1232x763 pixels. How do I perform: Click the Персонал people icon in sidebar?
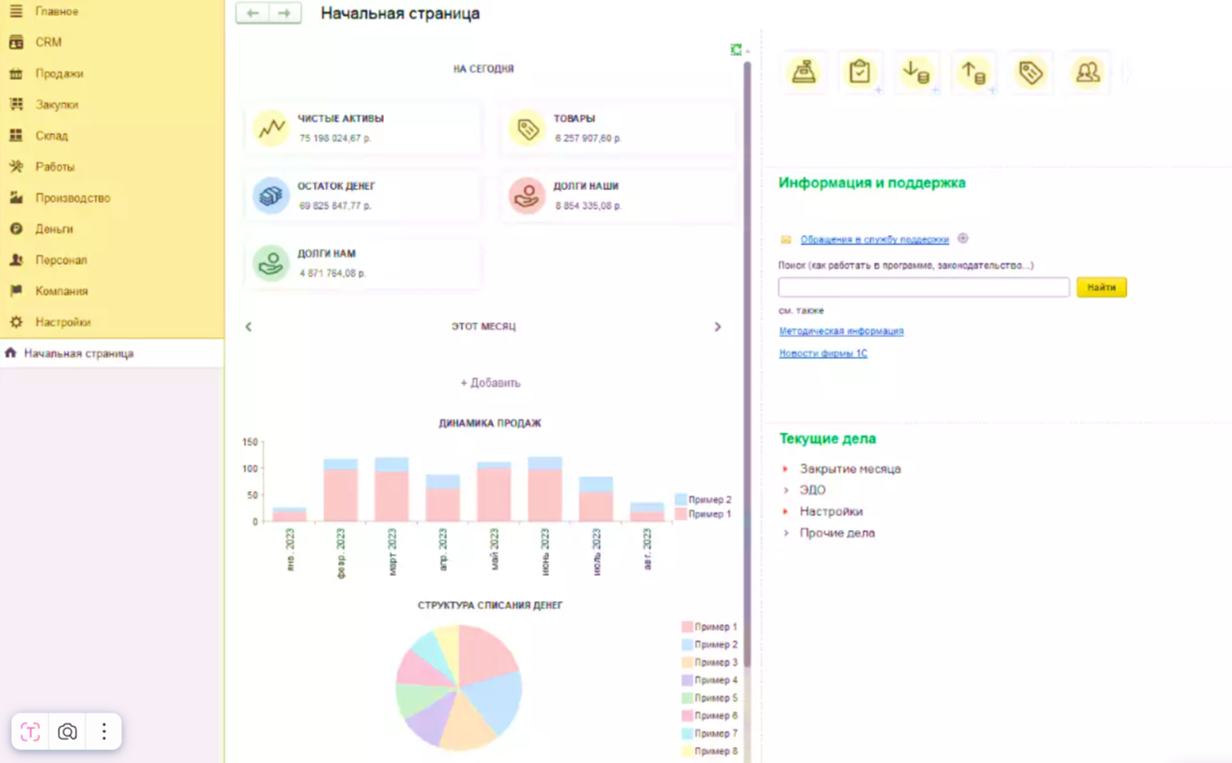tap(16, 260)
